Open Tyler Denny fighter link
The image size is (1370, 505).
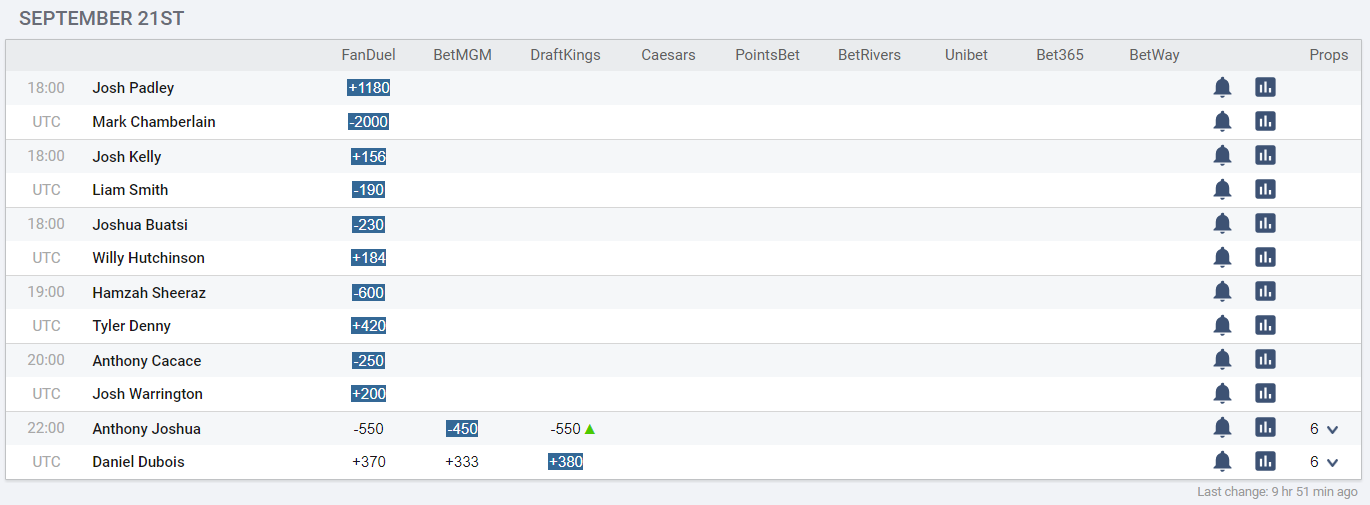coord(131,326)
